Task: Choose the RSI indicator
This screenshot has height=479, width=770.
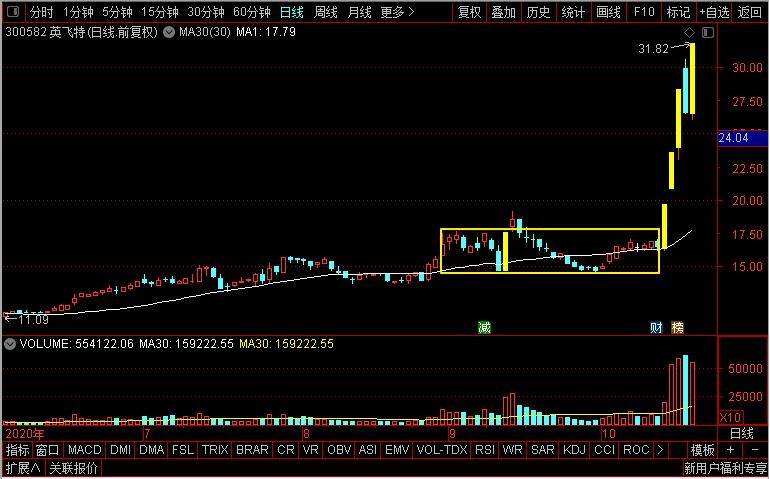Action: [485, 450]
